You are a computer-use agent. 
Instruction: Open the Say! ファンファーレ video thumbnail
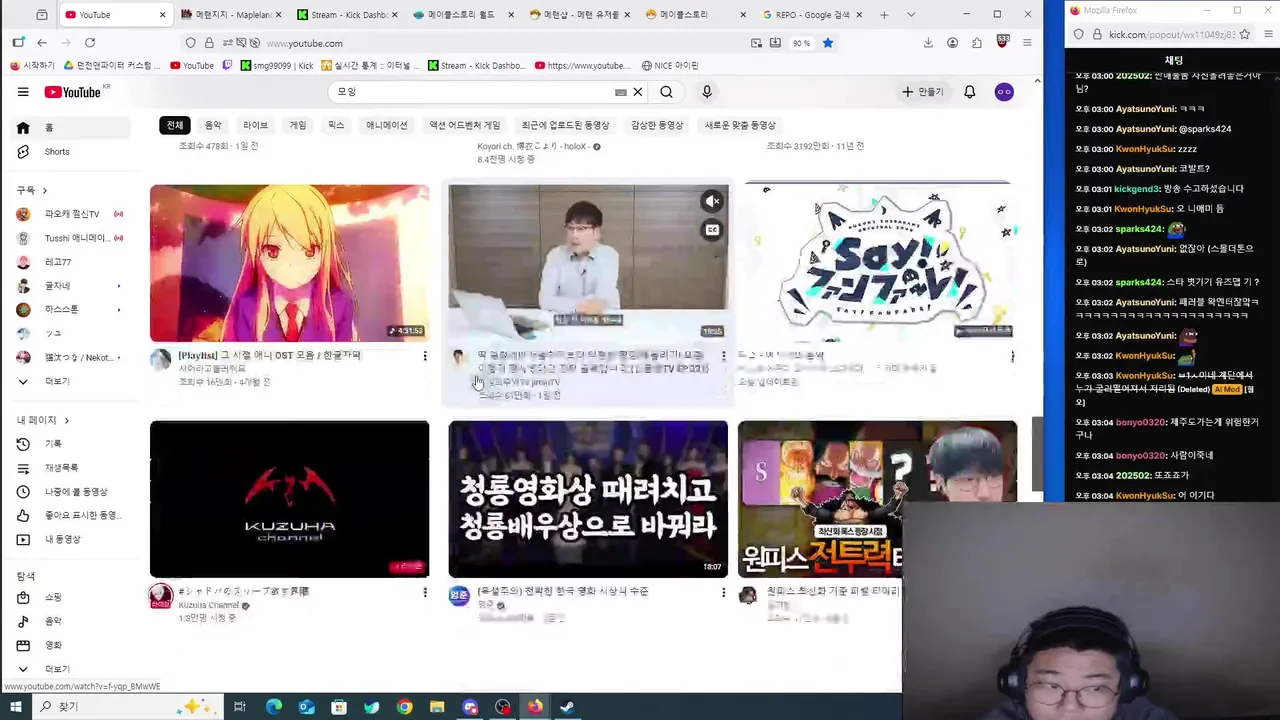pos(877,263)
